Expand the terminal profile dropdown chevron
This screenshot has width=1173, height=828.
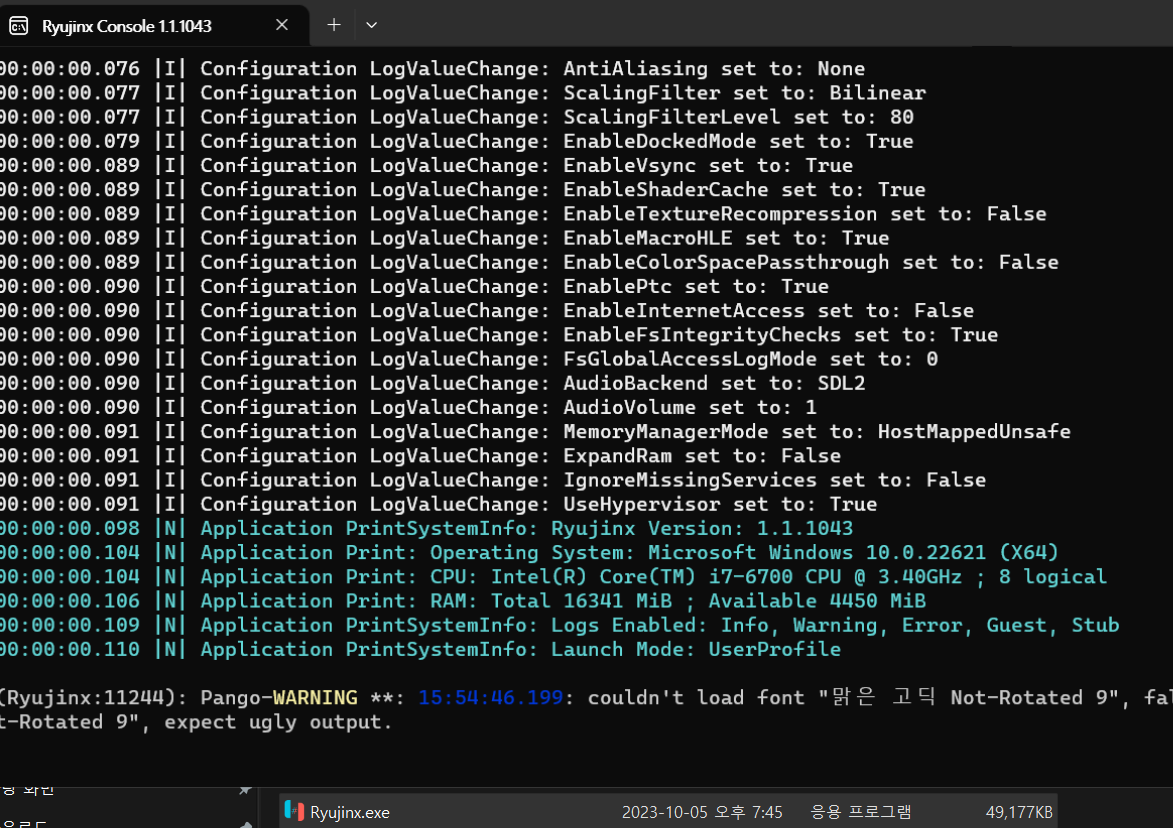371,25
